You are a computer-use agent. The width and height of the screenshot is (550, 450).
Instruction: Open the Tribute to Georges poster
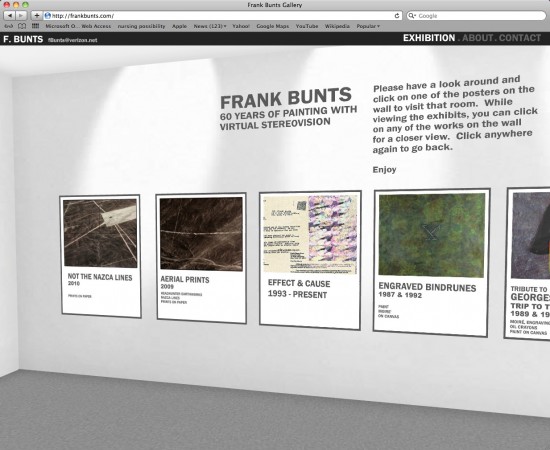527,264
